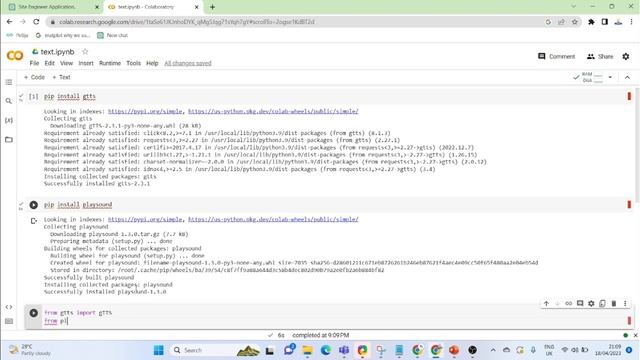The height and width of the screenshot is (360, 640).
Task: Add a new Text cell
Action: (x=61, y=77)
